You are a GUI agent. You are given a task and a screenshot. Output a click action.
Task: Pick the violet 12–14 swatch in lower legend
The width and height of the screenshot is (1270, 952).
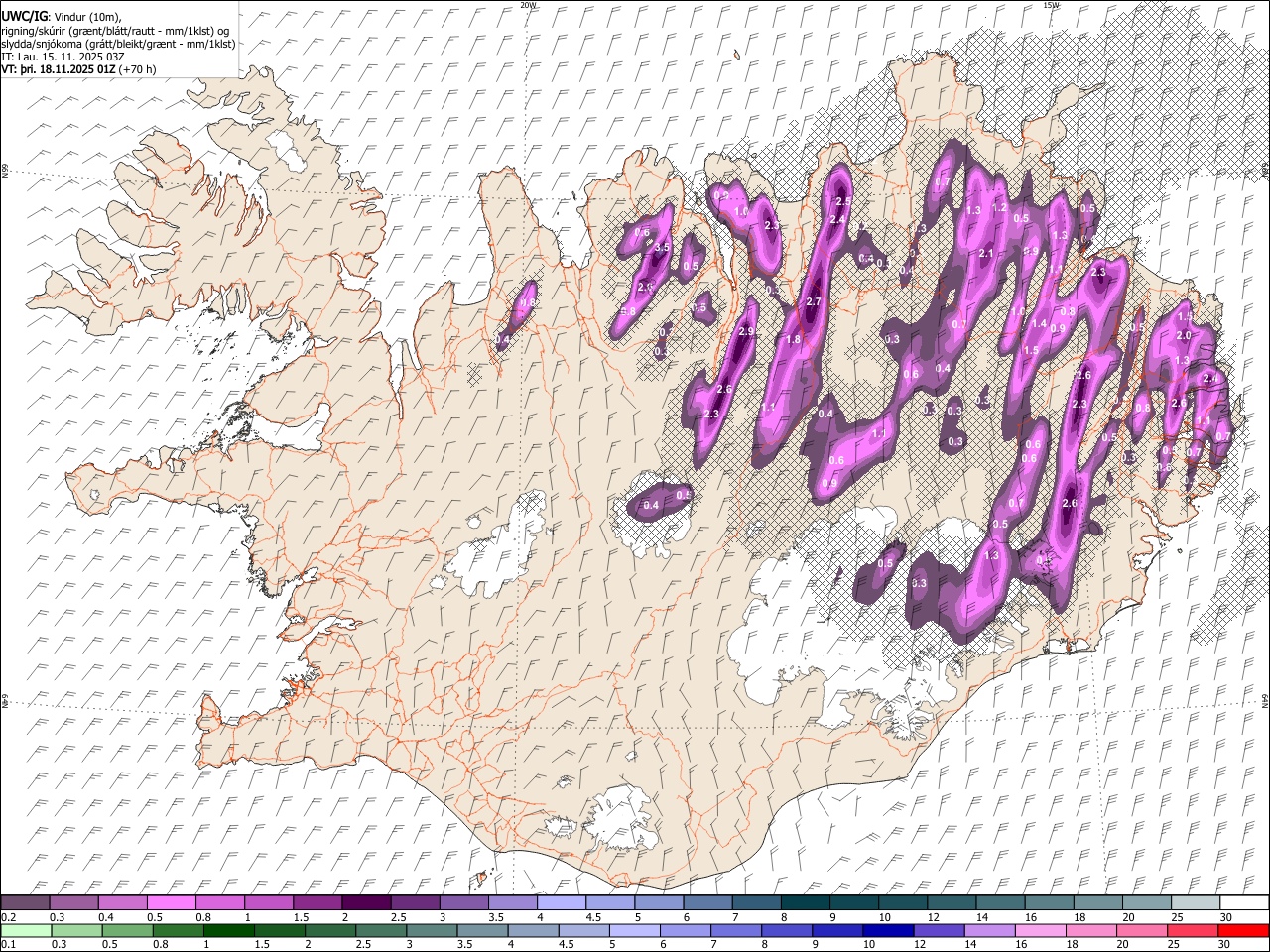[x=938, y=931]
